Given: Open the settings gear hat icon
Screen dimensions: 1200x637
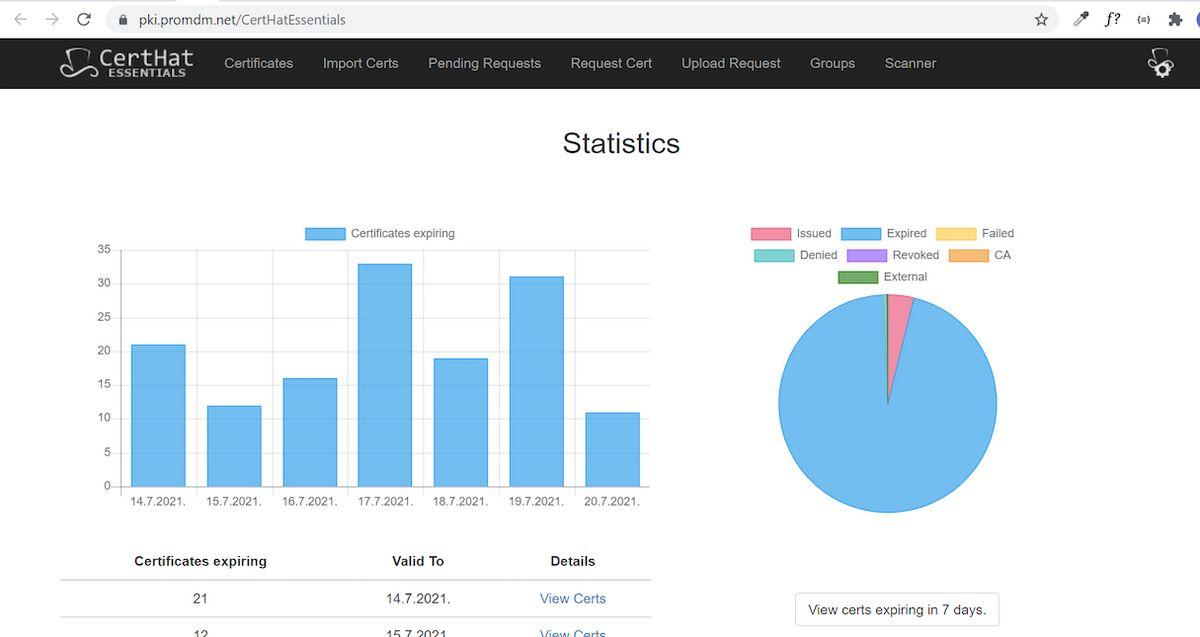Looking at the screenshot, I should tap(1160, 62).
